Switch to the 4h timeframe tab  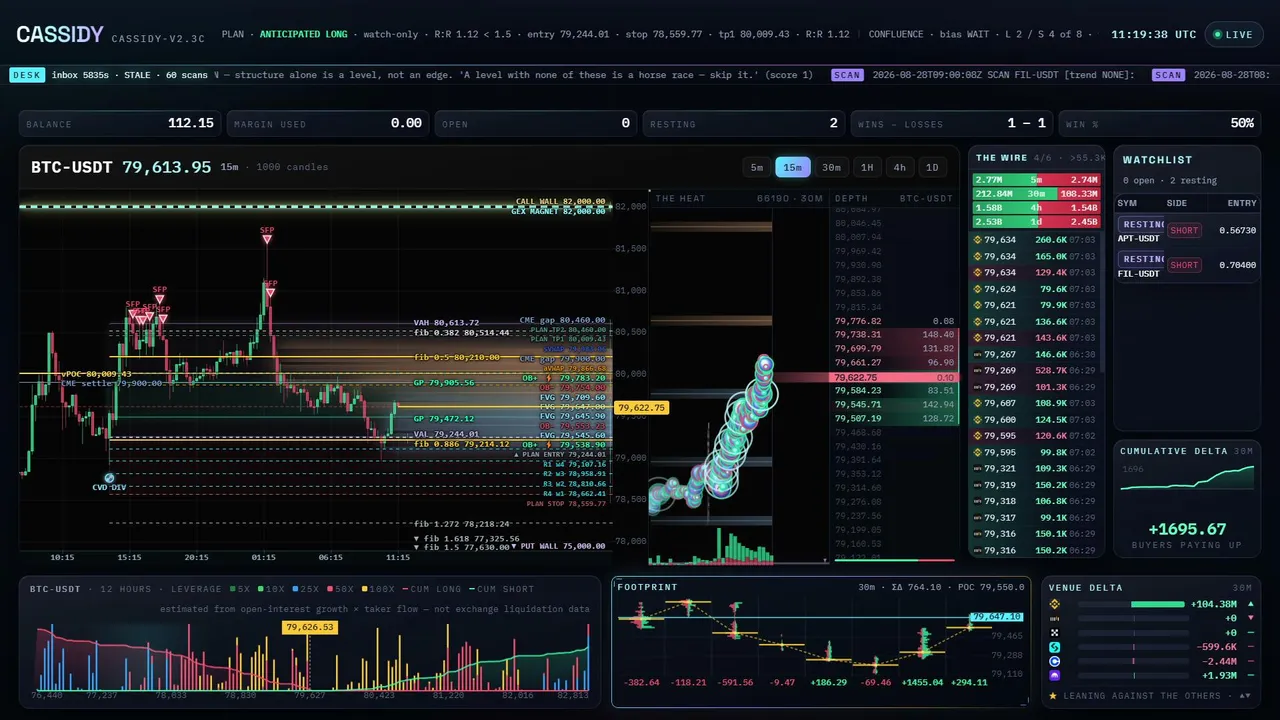coord(900,168)
